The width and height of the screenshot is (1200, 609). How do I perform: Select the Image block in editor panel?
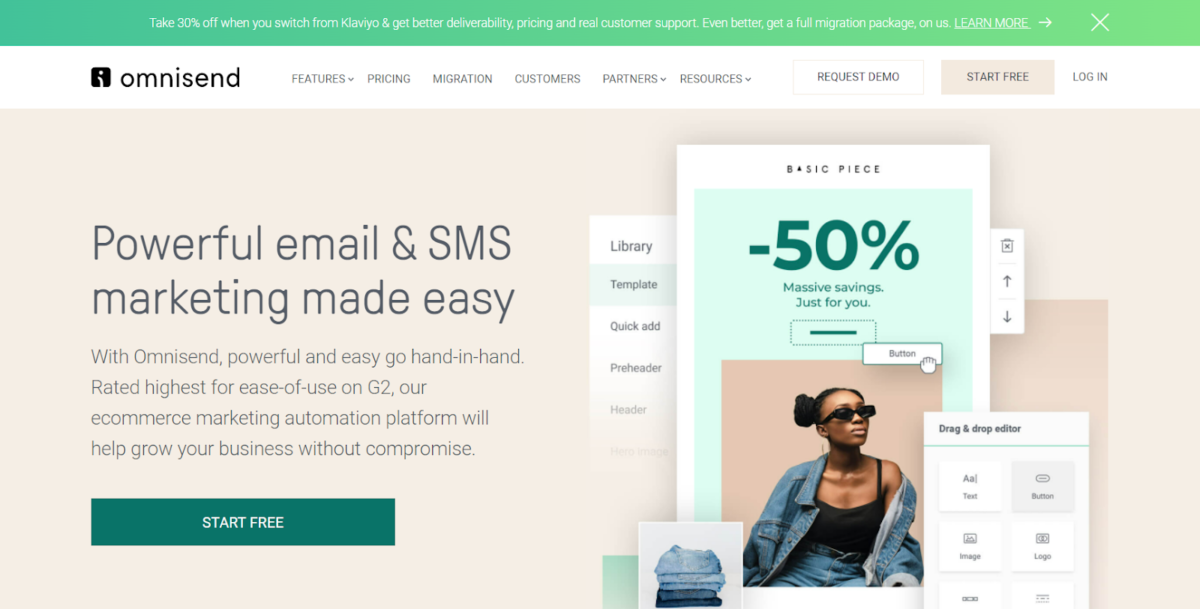click(970, 546)
